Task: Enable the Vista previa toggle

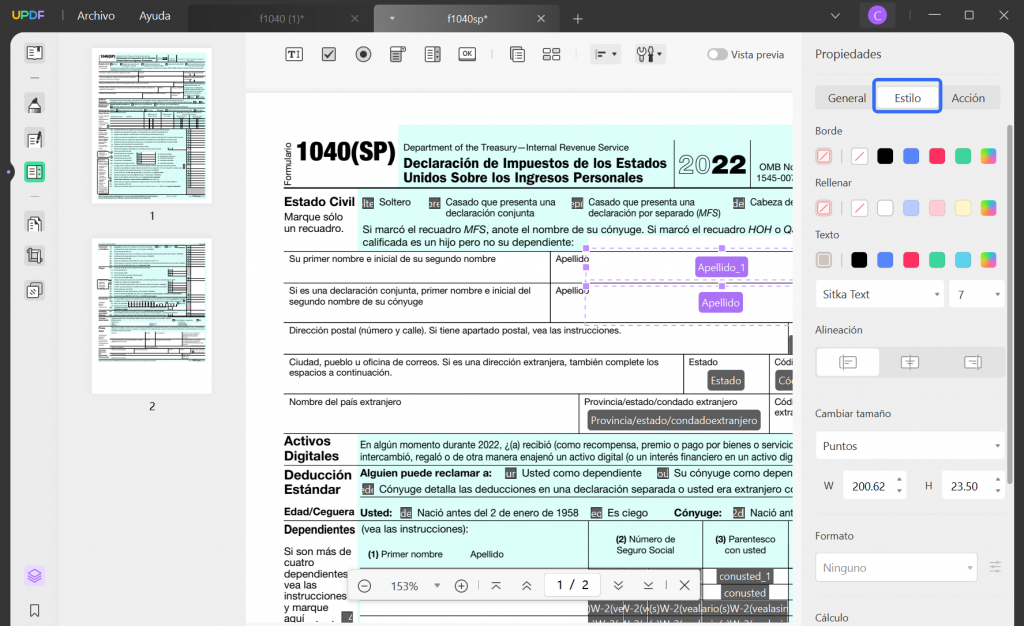Action: [x=718, y=56]
